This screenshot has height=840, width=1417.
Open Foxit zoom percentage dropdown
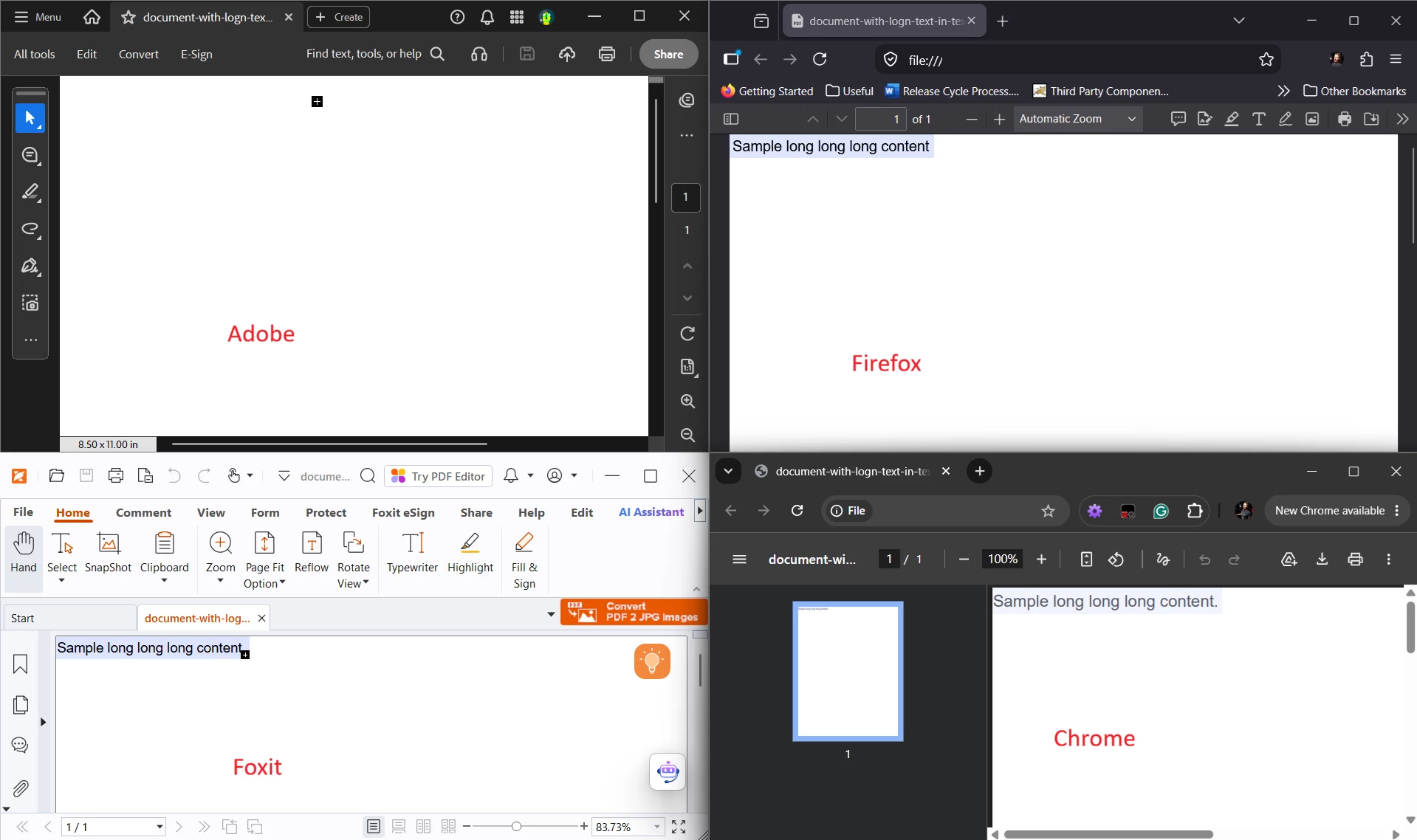coord(657,827)
